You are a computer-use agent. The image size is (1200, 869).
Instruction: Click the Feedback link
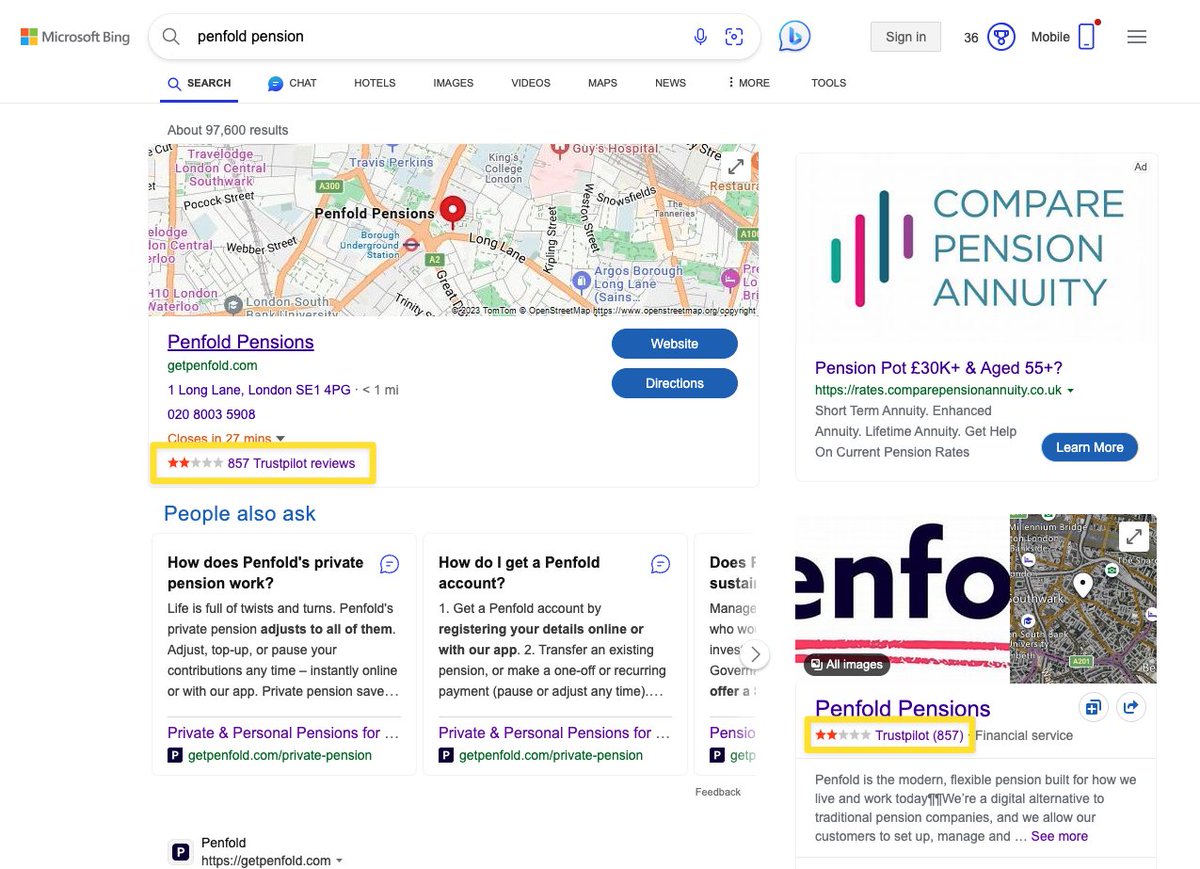(x=718, y=792)
